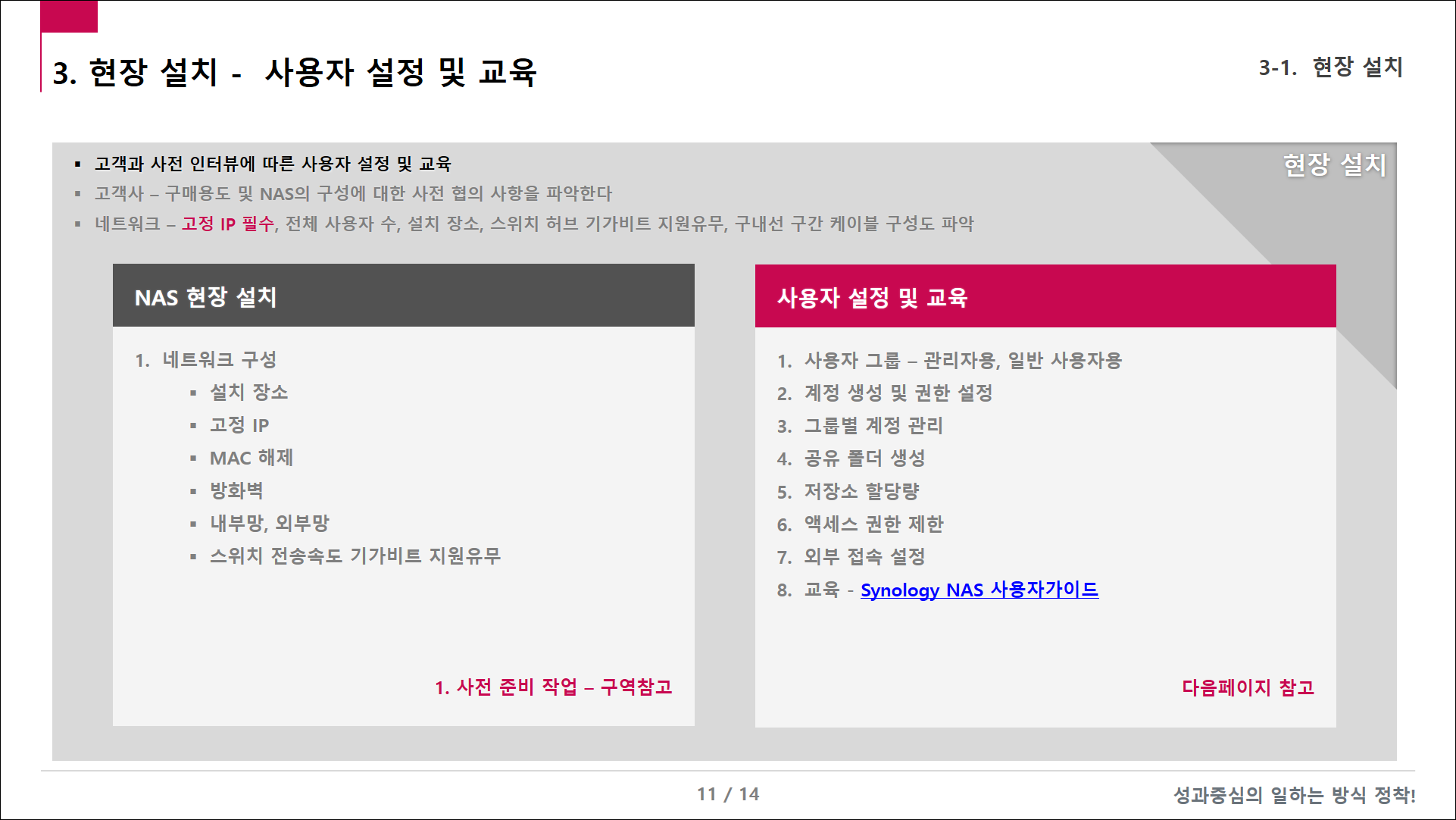Click item '7. 외부 접속 설정'
This screenshot has width=1456, height=820.
(851, 557)
